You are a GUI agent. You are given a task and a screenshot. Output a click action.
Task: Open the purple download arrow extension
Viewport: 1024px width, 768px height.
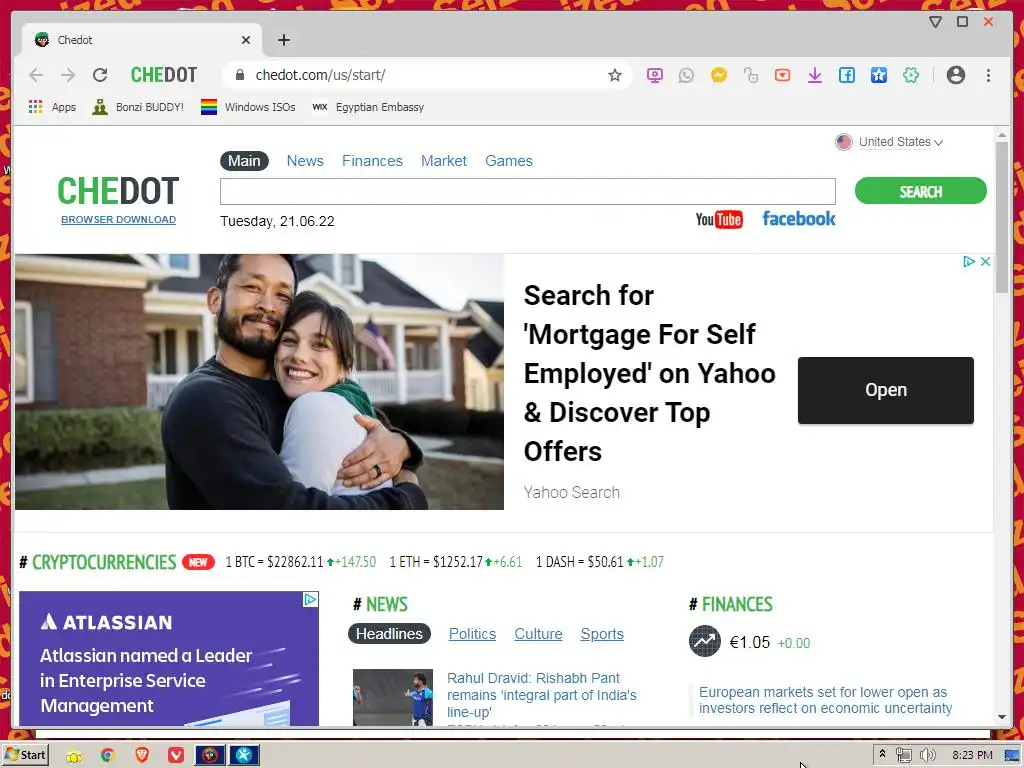tap(814, 75)
